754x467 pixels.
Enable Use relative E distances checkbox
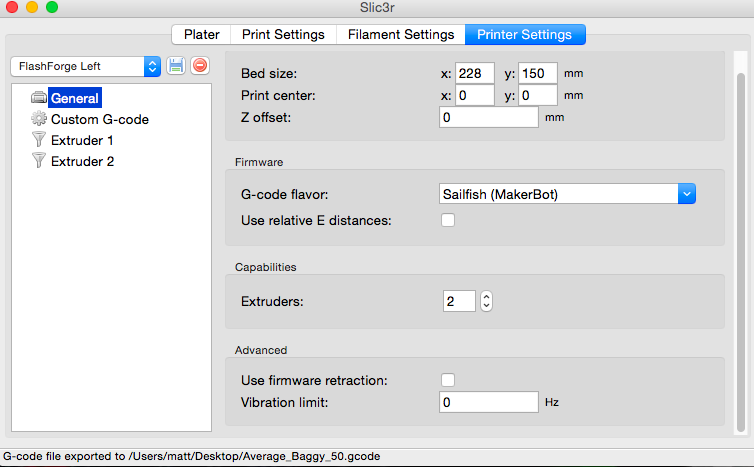coord(448,220)
